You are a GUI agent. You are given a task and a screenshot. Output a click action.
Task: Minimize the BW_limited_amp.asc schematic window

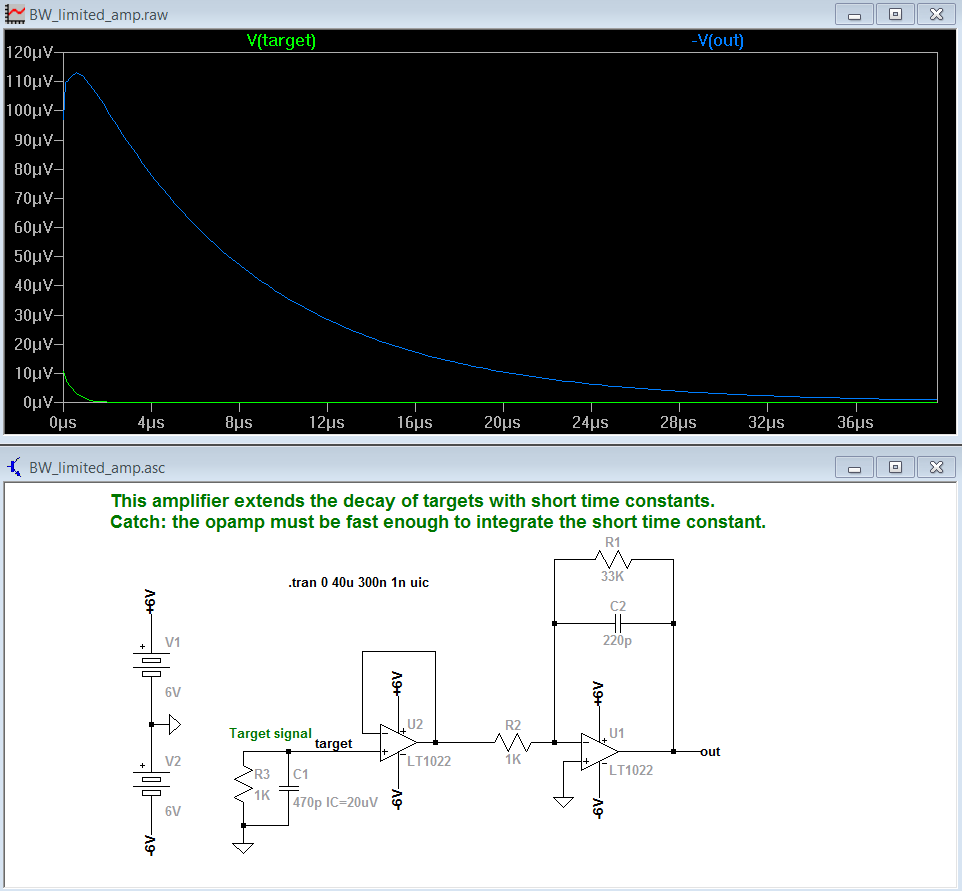pos(856,467)
